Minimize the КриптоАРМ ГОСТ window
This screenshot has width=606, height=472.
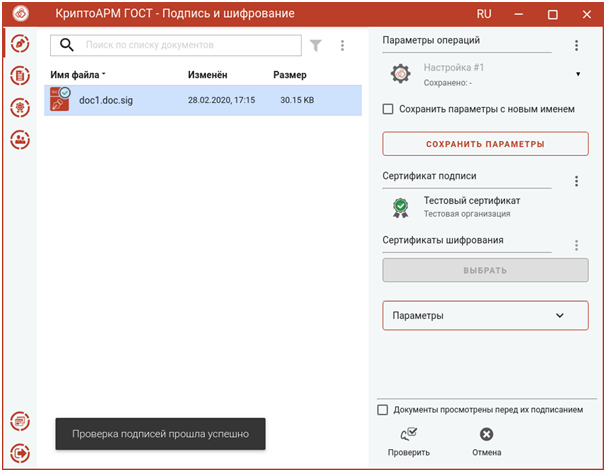click(x=519, y=14)
